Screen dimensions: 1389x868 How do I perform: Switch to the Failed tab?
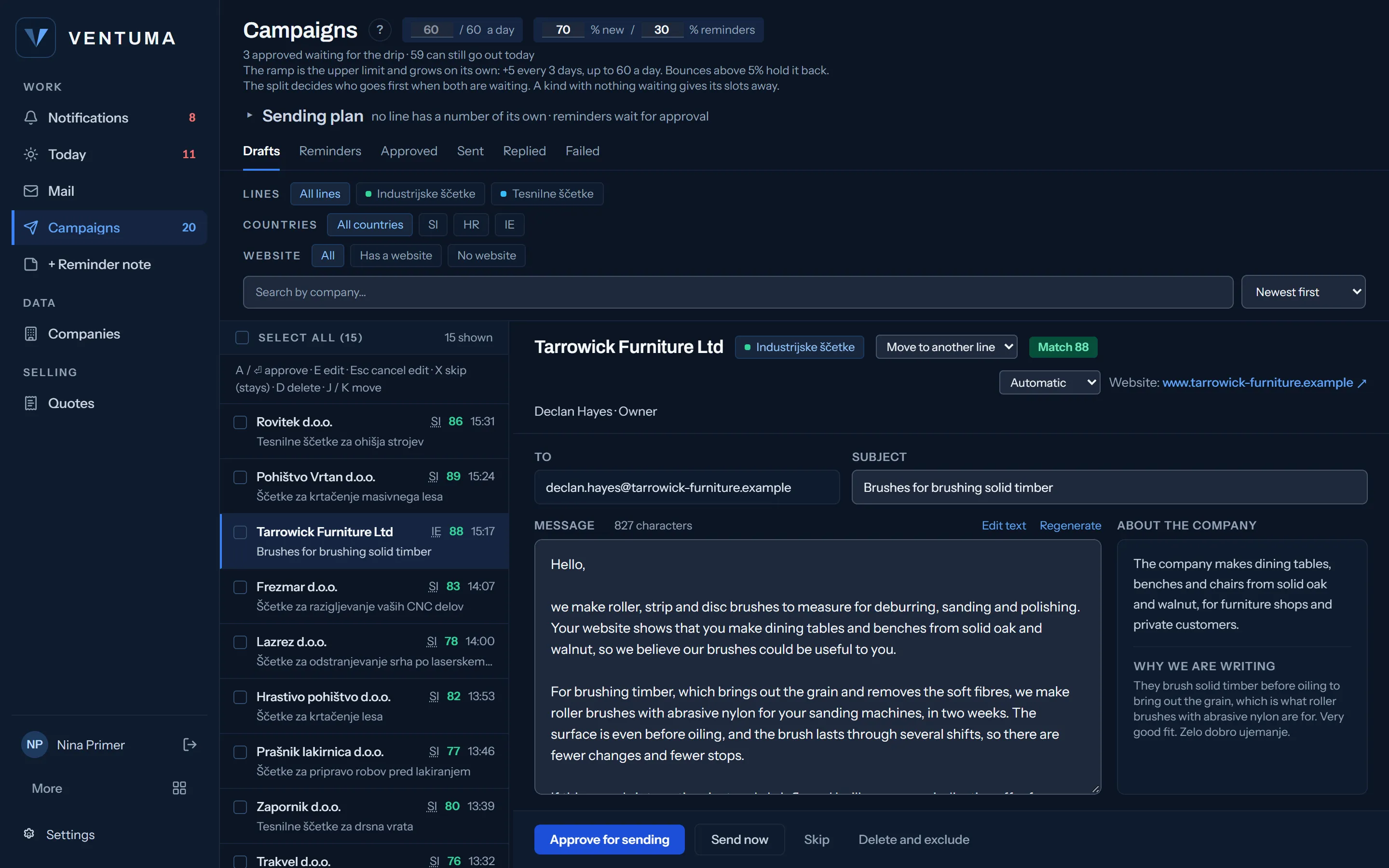point(582,151)
